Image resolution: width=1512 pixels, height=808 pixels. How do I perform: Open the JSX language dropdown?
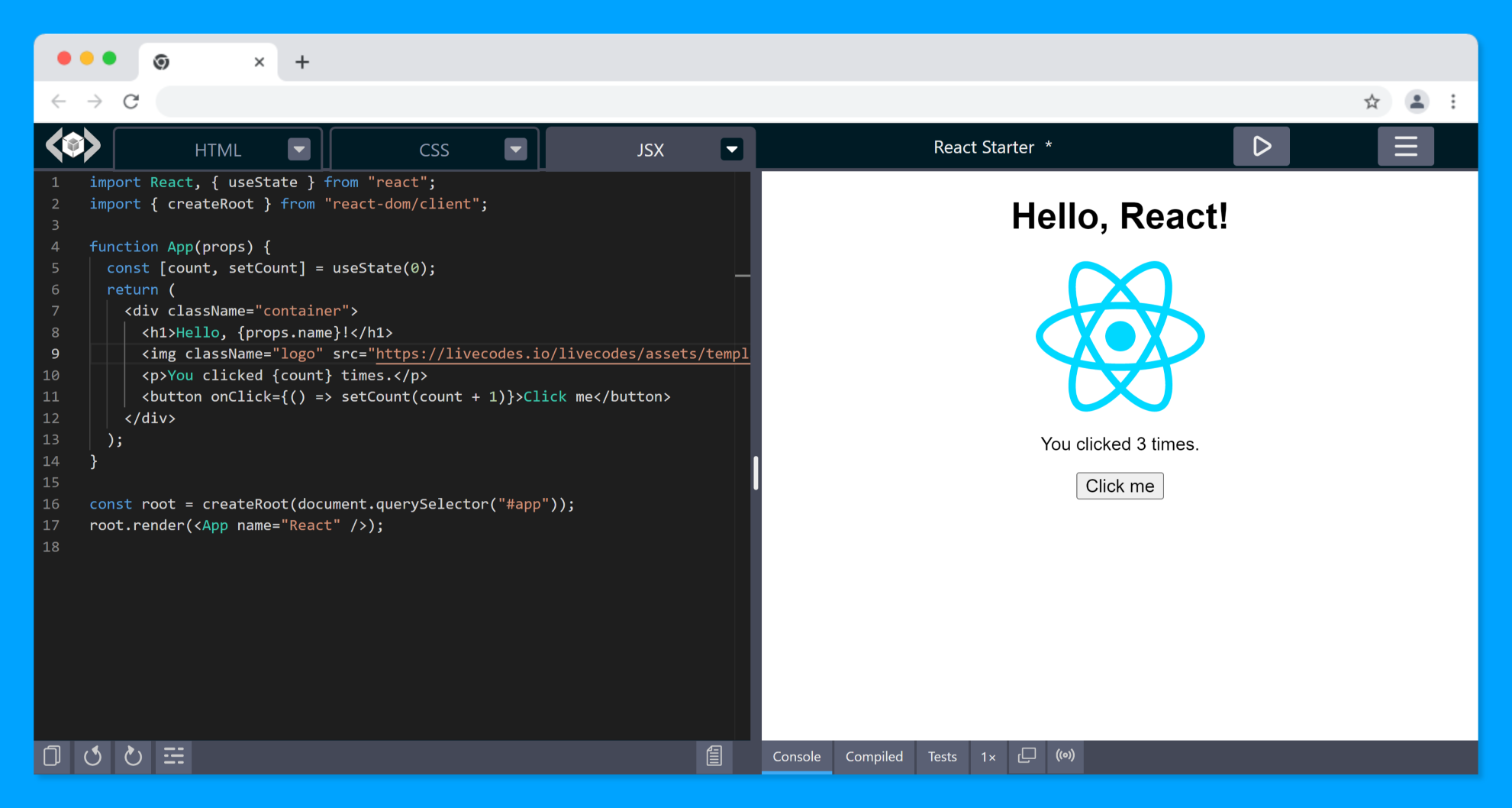coord(732,149)
